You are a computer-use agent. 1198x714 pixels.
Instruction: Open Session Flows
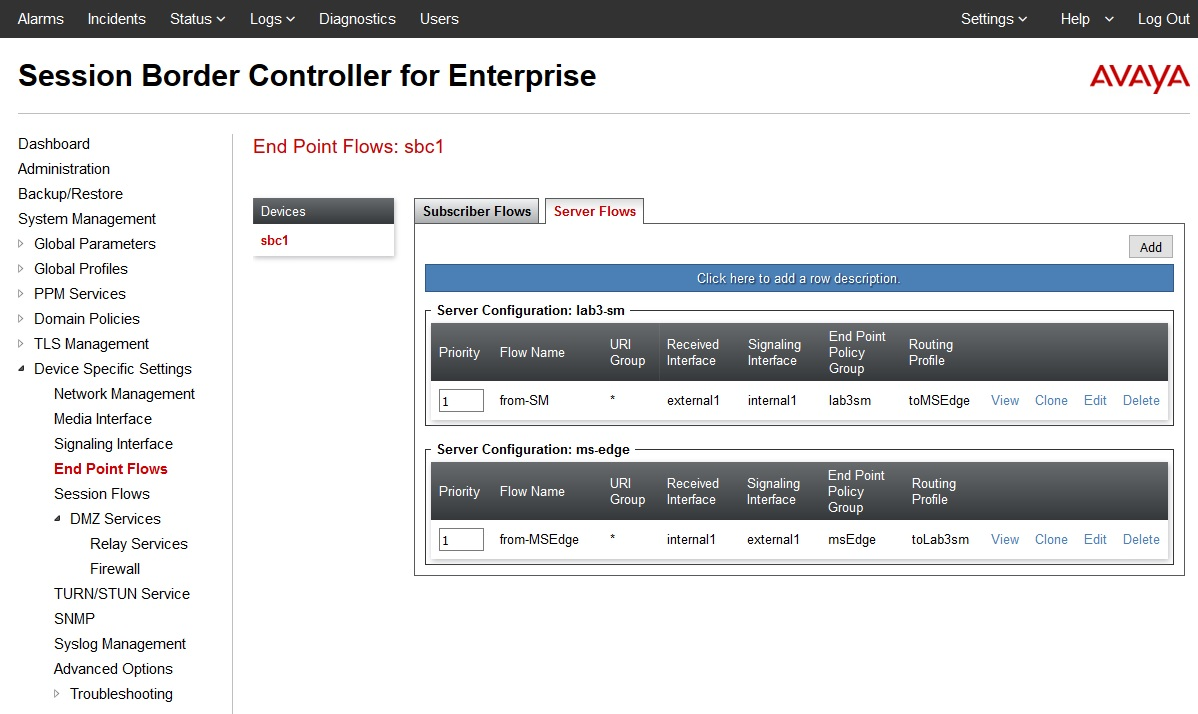(x=102, y=494)
